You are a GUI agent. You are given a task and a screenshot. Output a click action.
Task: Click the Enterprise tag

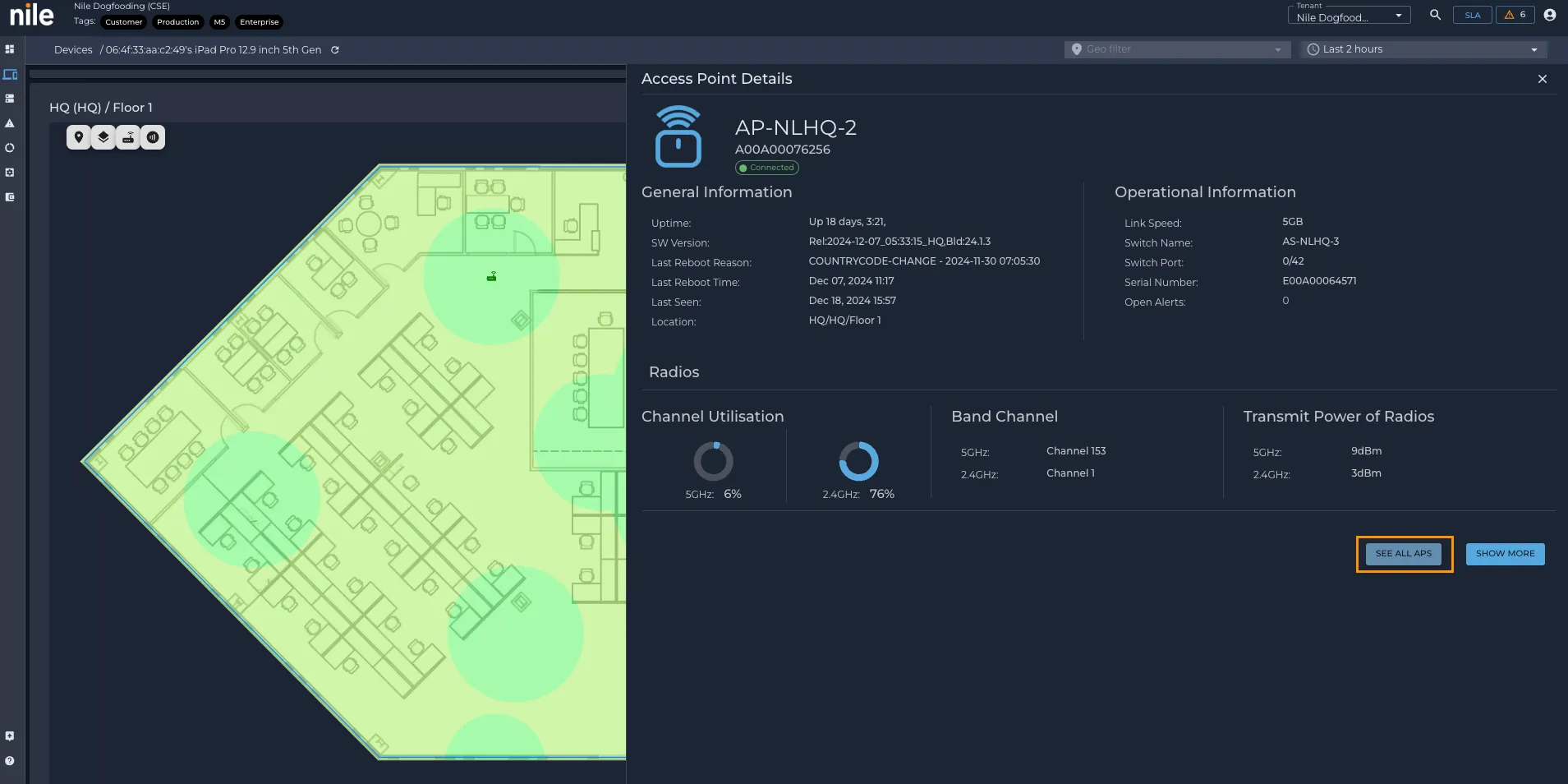click(x=260, y=22)
